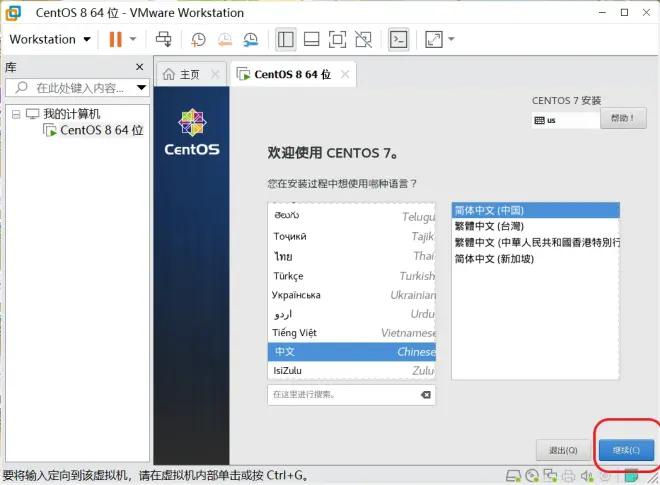Click the printer status icon

tap(568, 476)
